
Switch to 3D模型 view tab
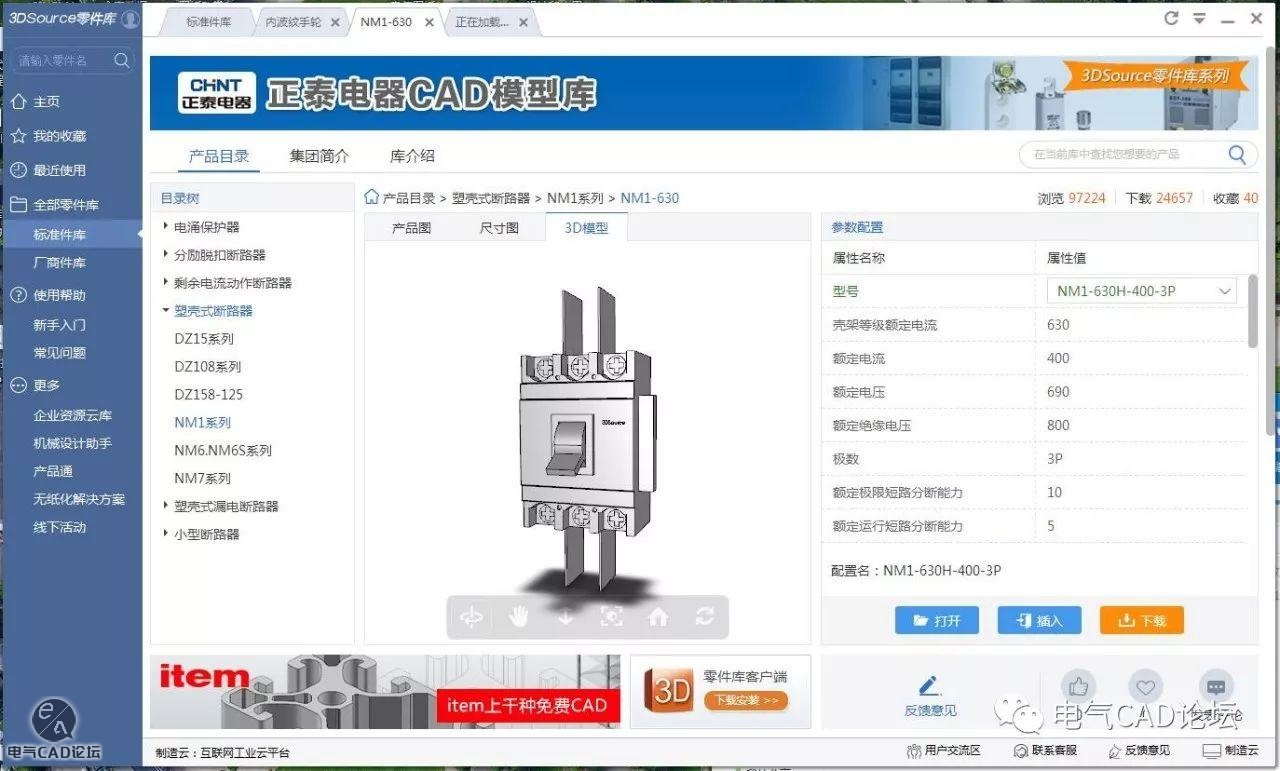[x=586, y=228]
